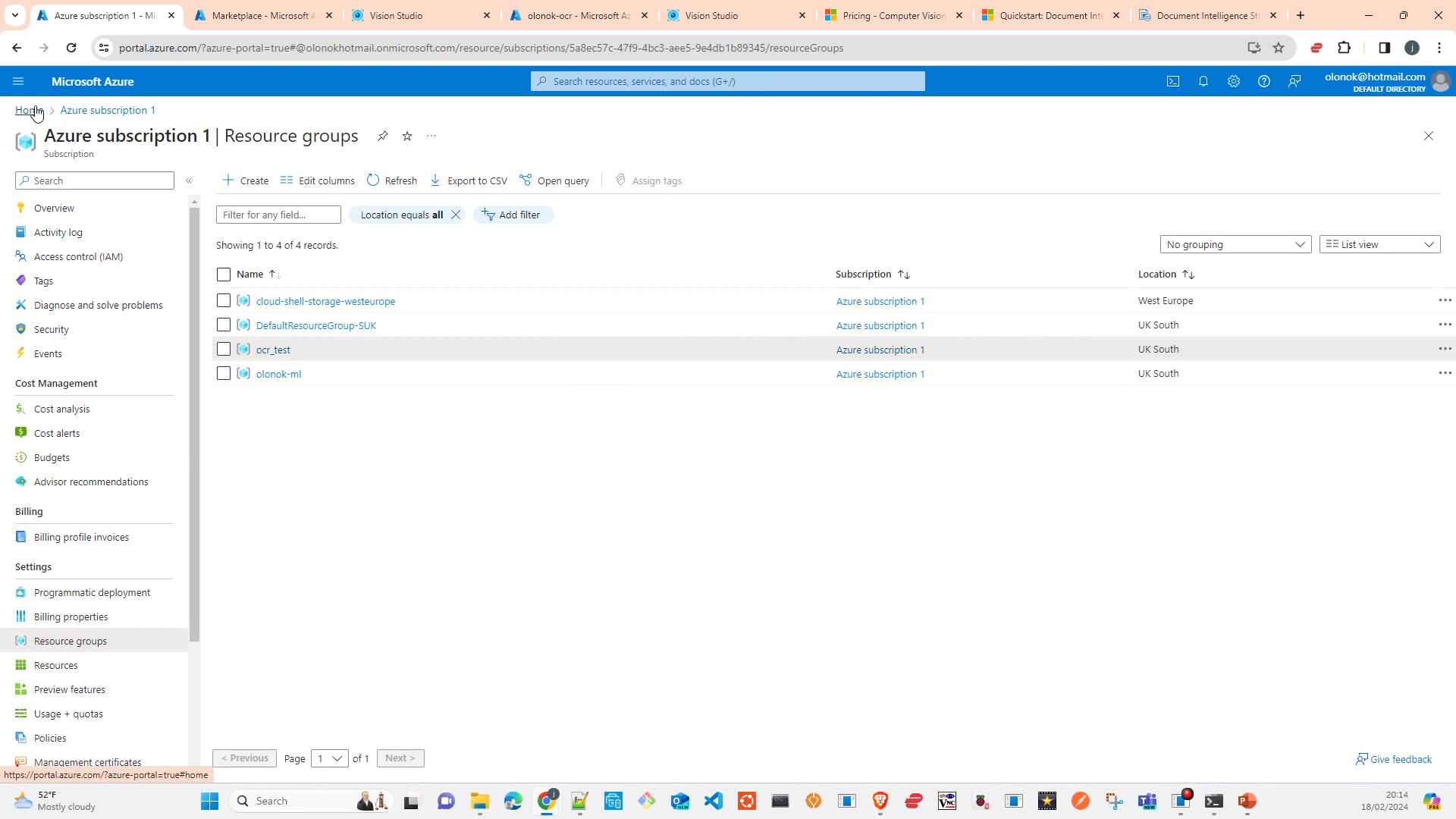Open the DefaultResourceGroup-SUK resource group
The image size is (1456, 819).
[x=315, y=325]
